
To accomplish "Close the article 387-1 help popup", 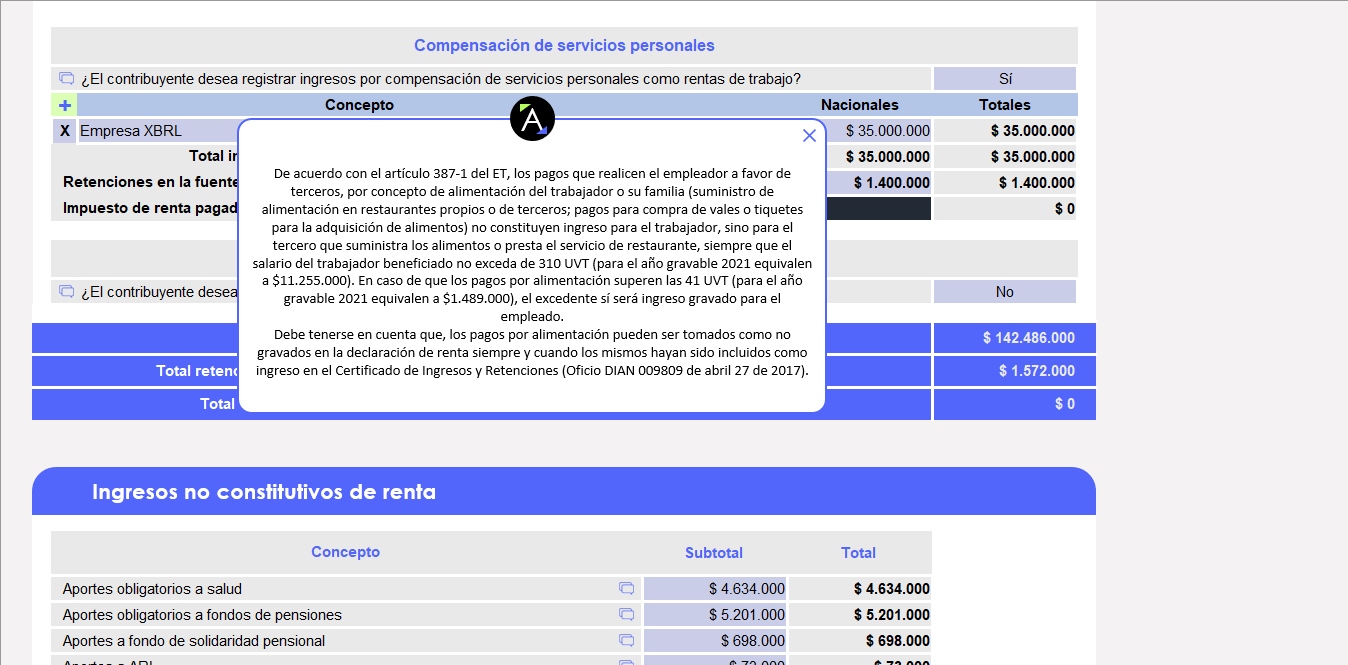I will [x=809, y=135].
